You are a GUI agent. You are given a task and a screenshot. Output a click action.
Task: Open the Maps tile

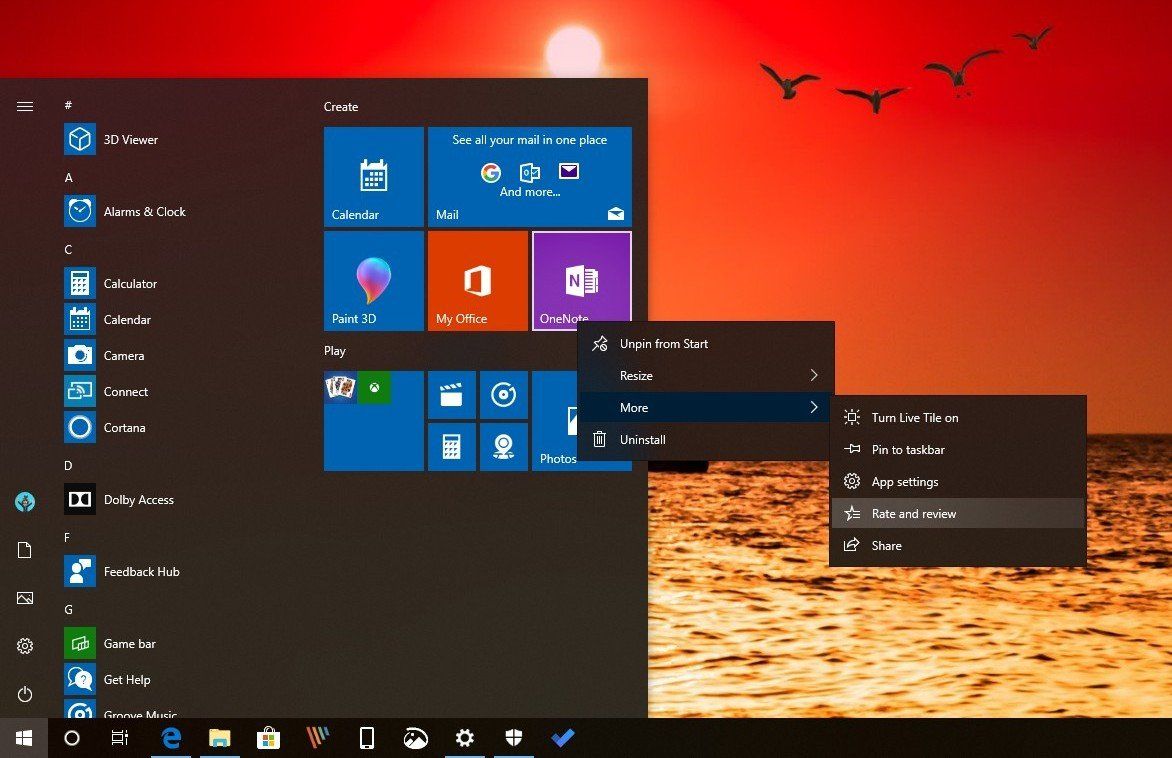point(503,446)
